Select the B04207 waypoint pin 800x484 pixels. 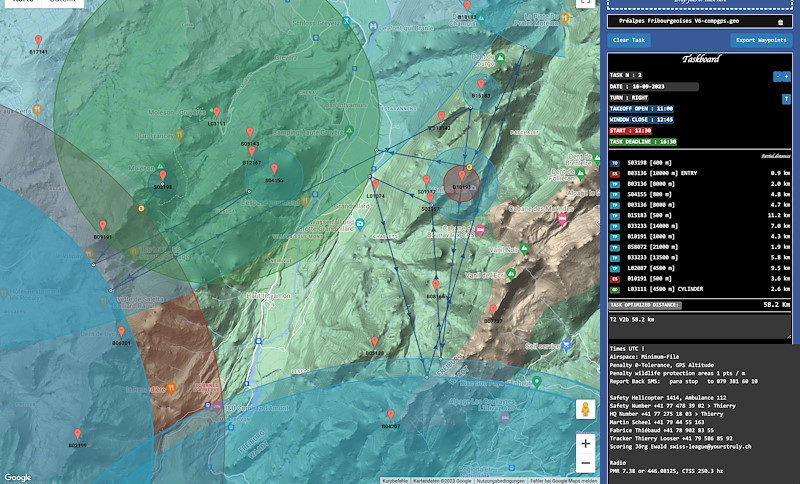click(x=391, y=415)
